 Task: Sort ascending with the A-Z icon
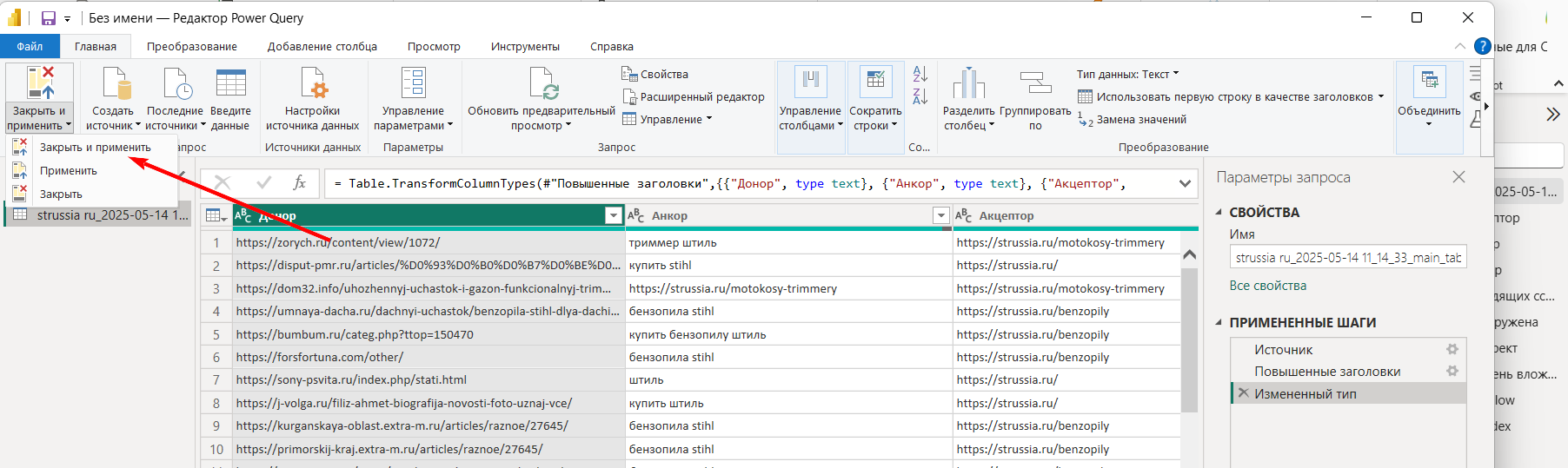point(920,75)
